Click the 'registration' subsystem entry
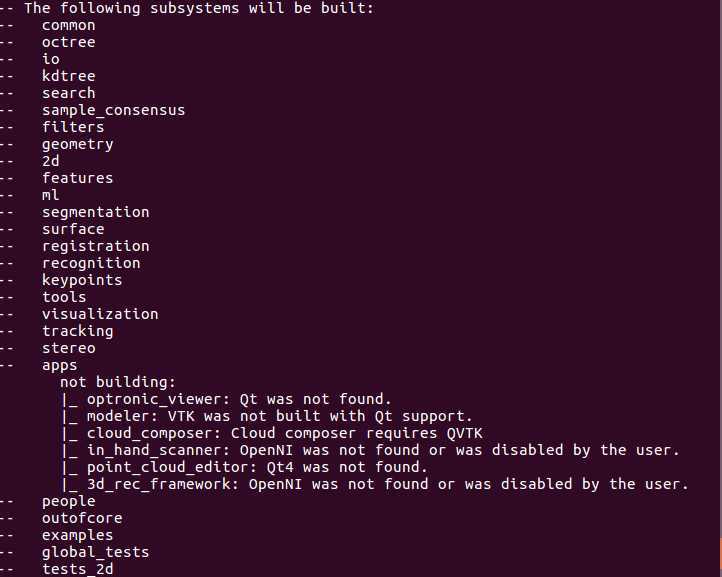The image size is (722, 577). tap(95, 246)
